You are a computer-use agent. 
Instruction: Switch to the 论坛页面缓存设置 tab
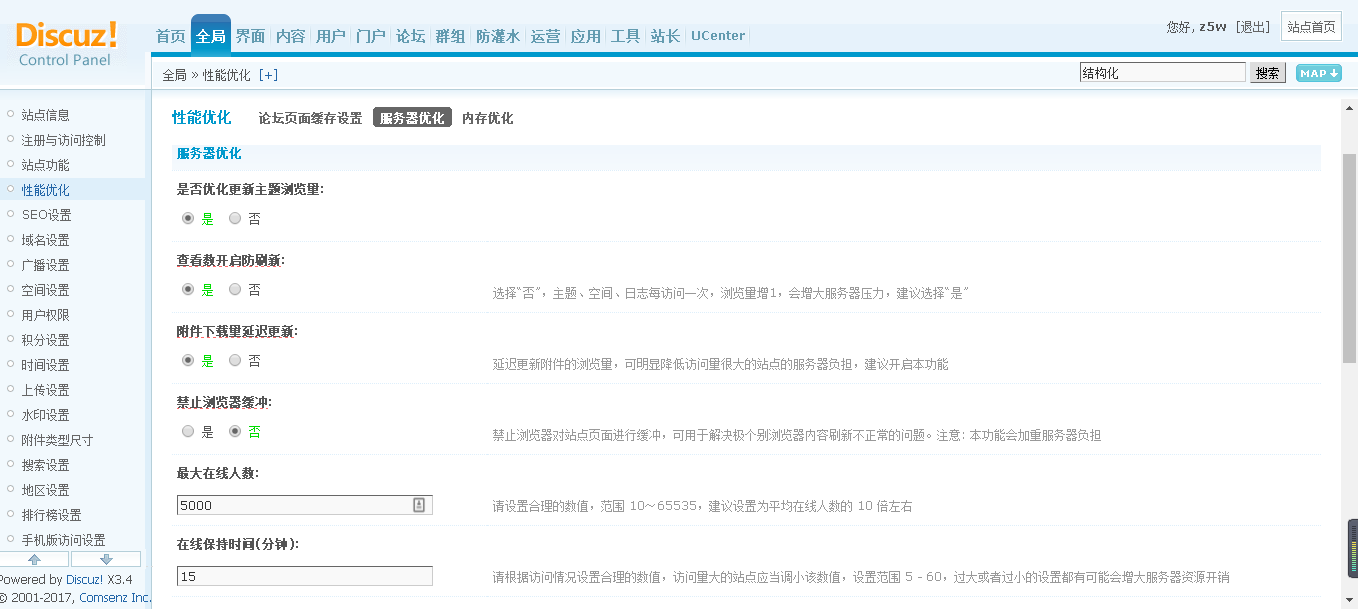tap(310, 118)
